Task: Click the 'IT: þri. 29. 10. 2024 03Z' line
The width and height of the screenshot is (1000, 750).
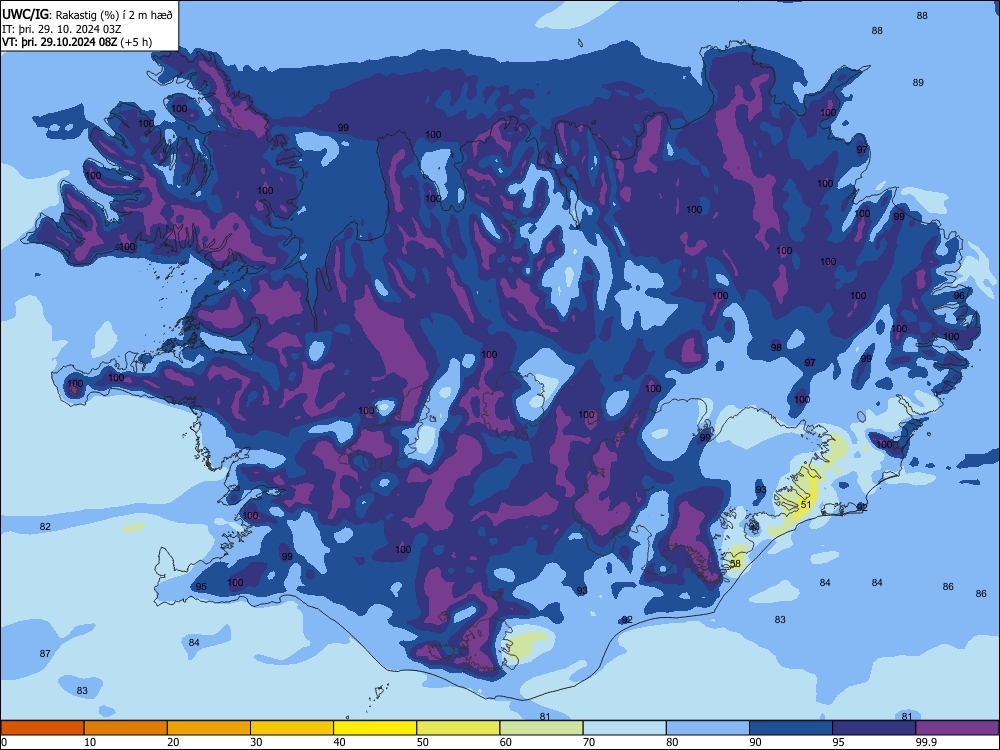Action: point(62,29)
